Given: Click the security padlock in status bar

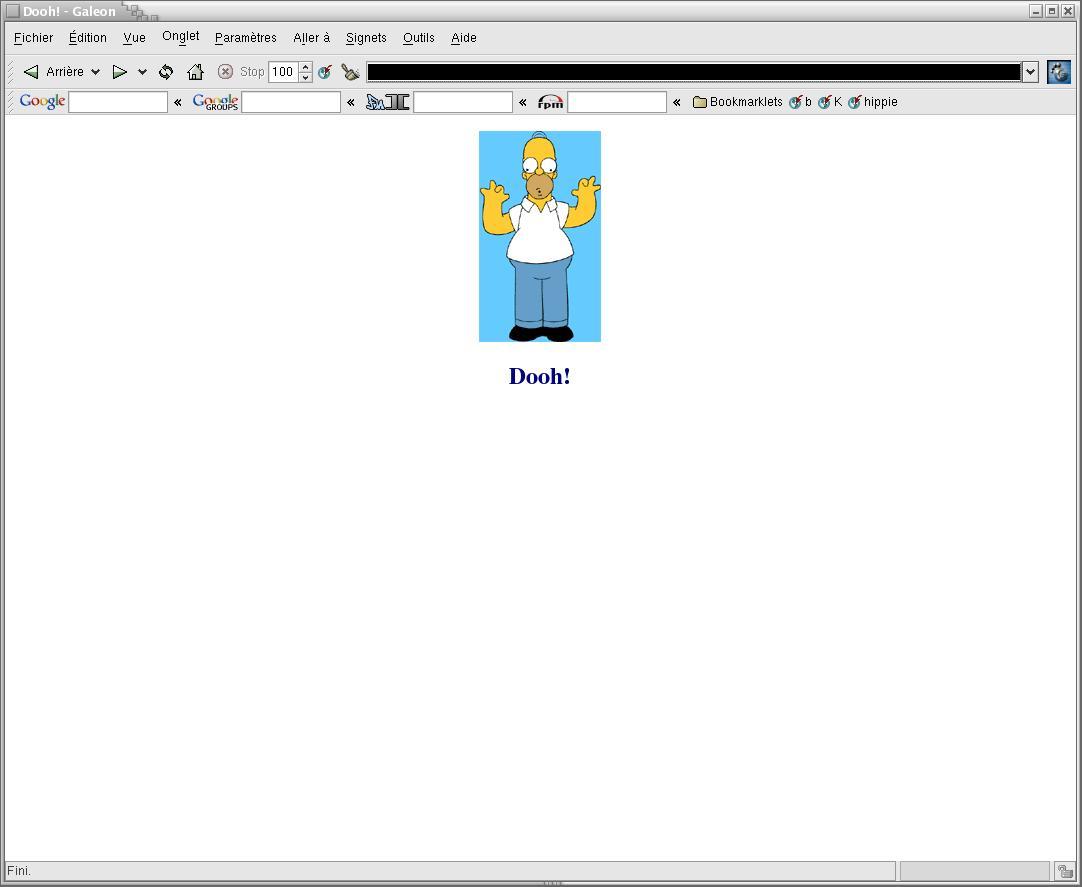Looking at the screenshot, I should (1065, 872).
